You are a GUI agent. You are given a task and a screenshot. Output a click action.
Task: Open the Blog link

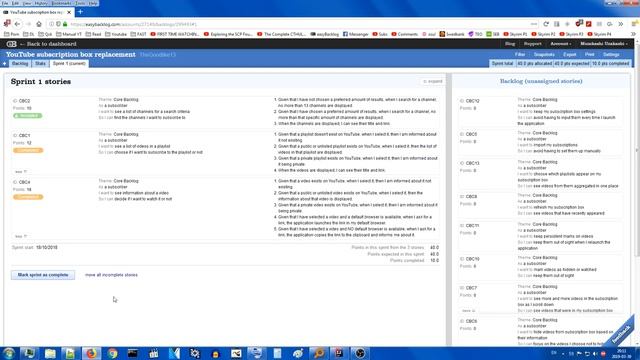(x=510, y=44)
